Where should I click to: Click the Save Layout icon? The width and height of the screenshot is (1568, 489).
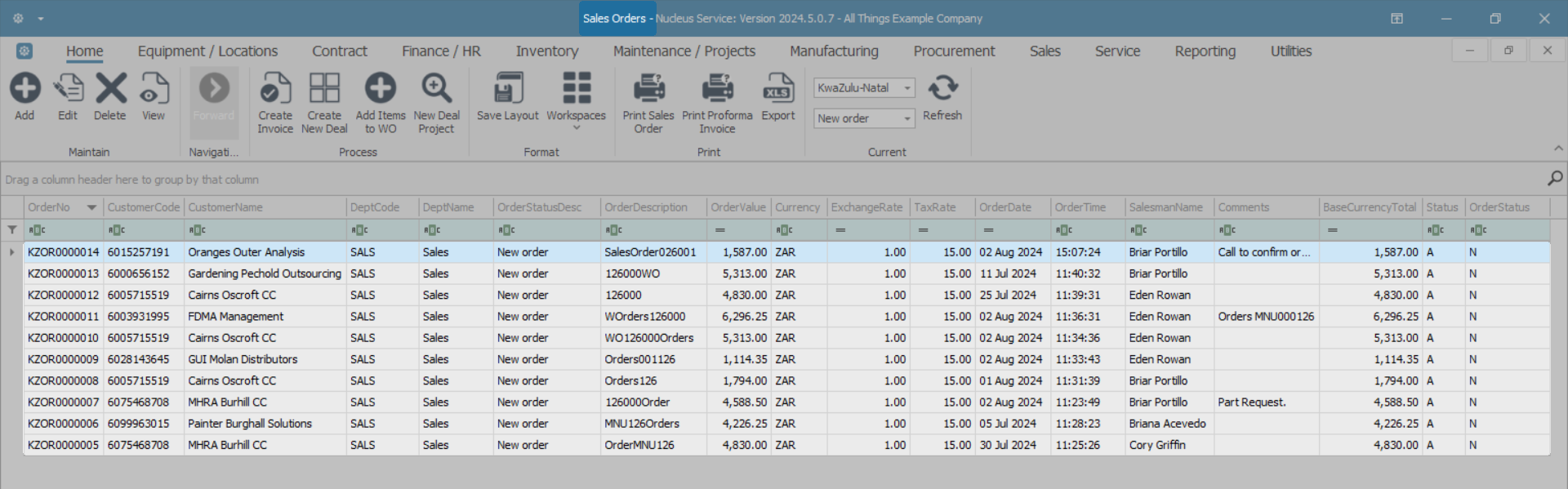(x=507, y=89)
